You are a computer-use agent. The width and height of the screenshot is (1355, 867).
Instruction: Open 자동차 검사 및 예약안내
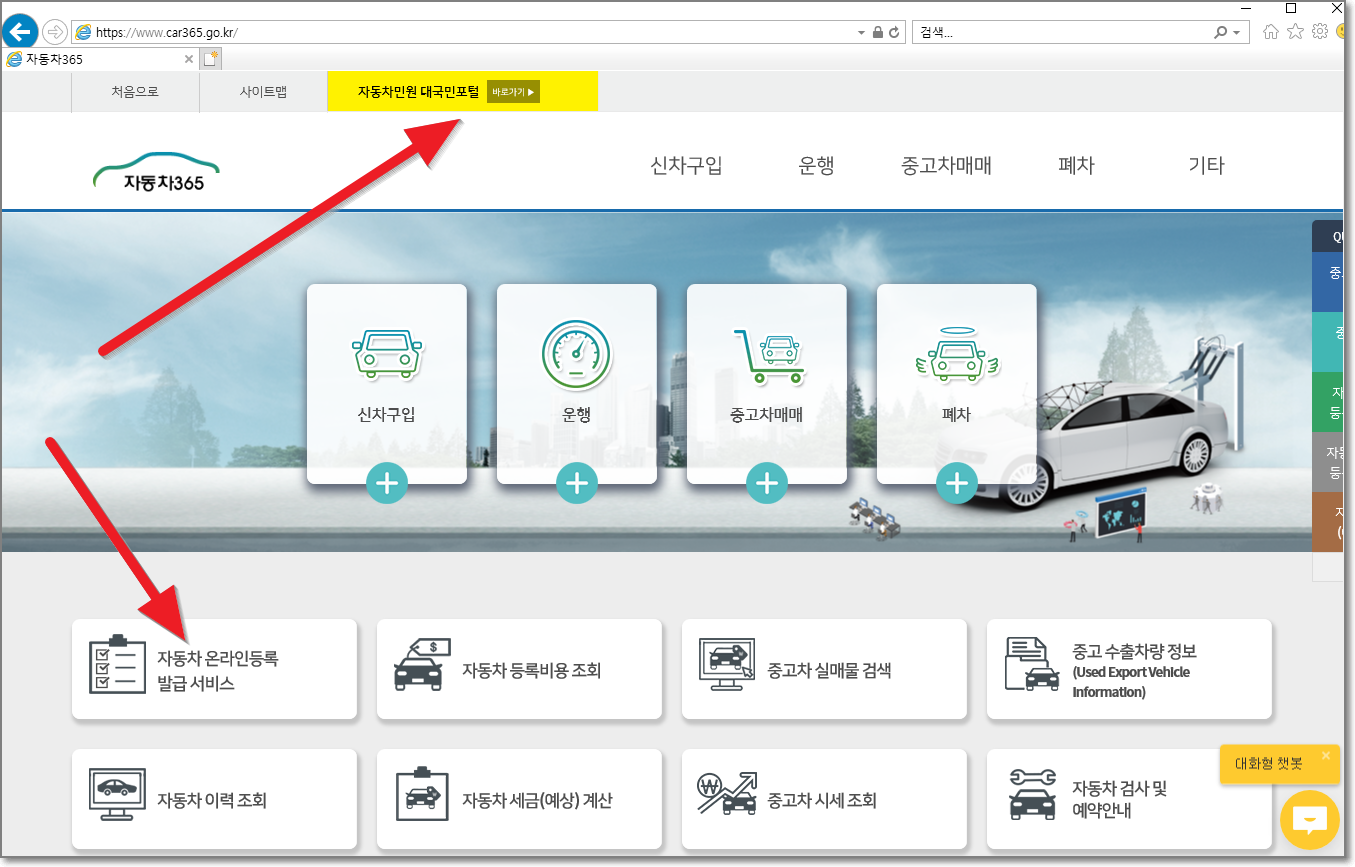click(1129, 799)
